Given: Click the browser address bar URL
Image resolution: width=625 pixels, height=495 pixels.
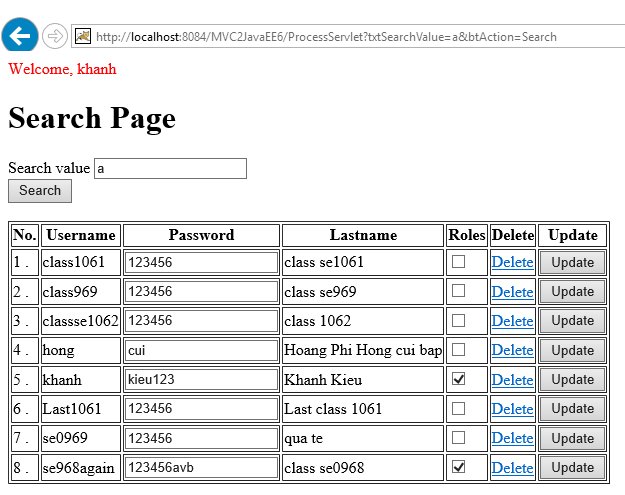Looking at the screenshot, I should point(326,37).
